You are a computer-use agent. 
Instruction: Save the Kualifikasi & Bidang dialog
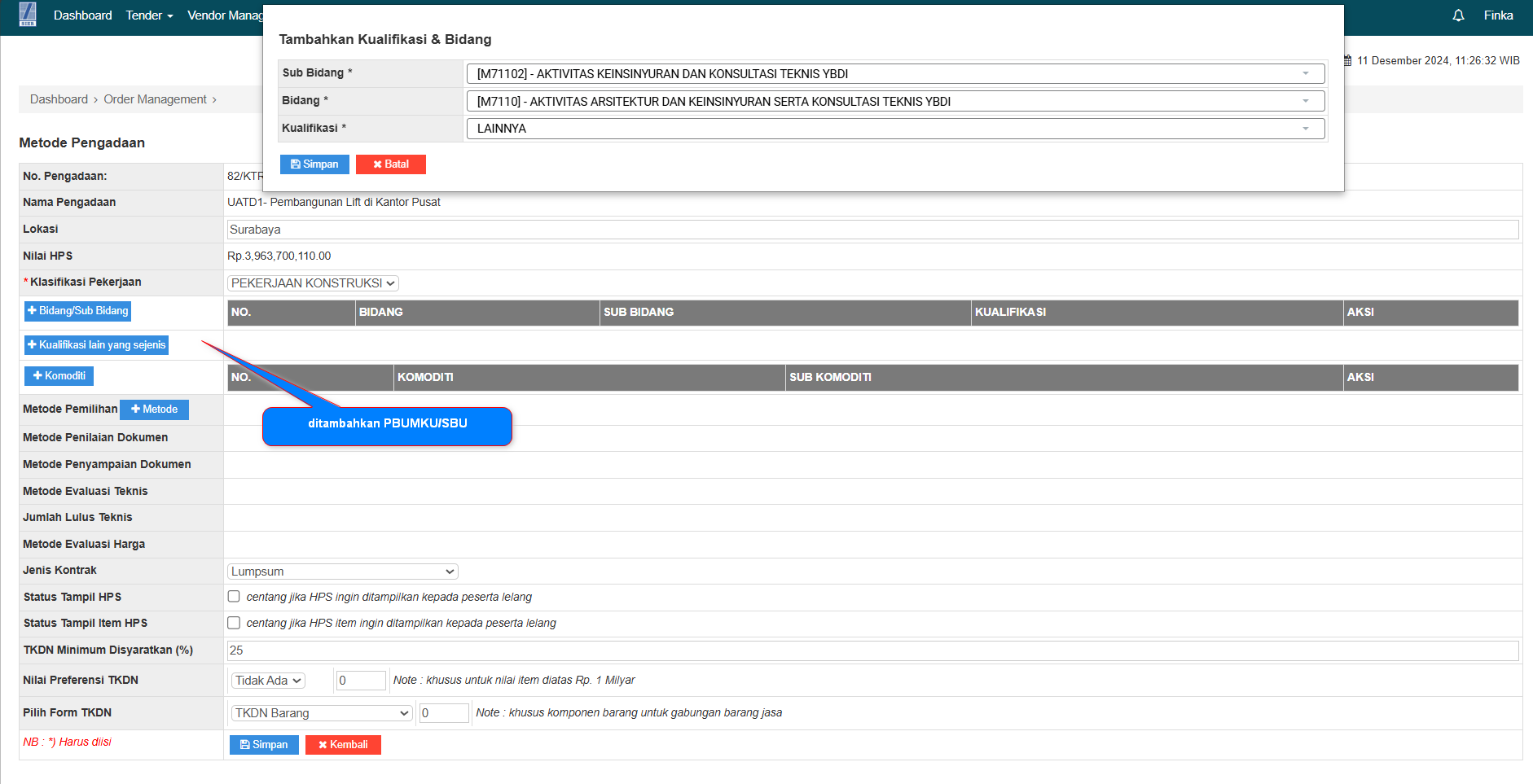pyautogui.click(x=314, y=164)
